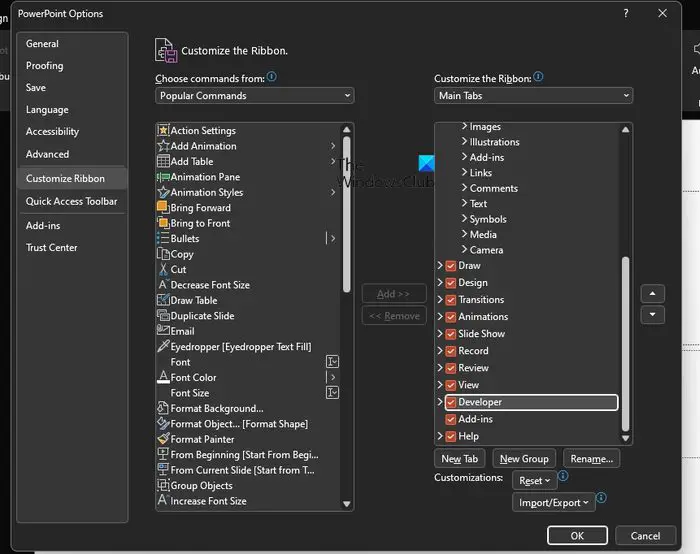This screenshot has height=554, width=700.
Task: Expand the View tab node
Action: tap(440, 384)
